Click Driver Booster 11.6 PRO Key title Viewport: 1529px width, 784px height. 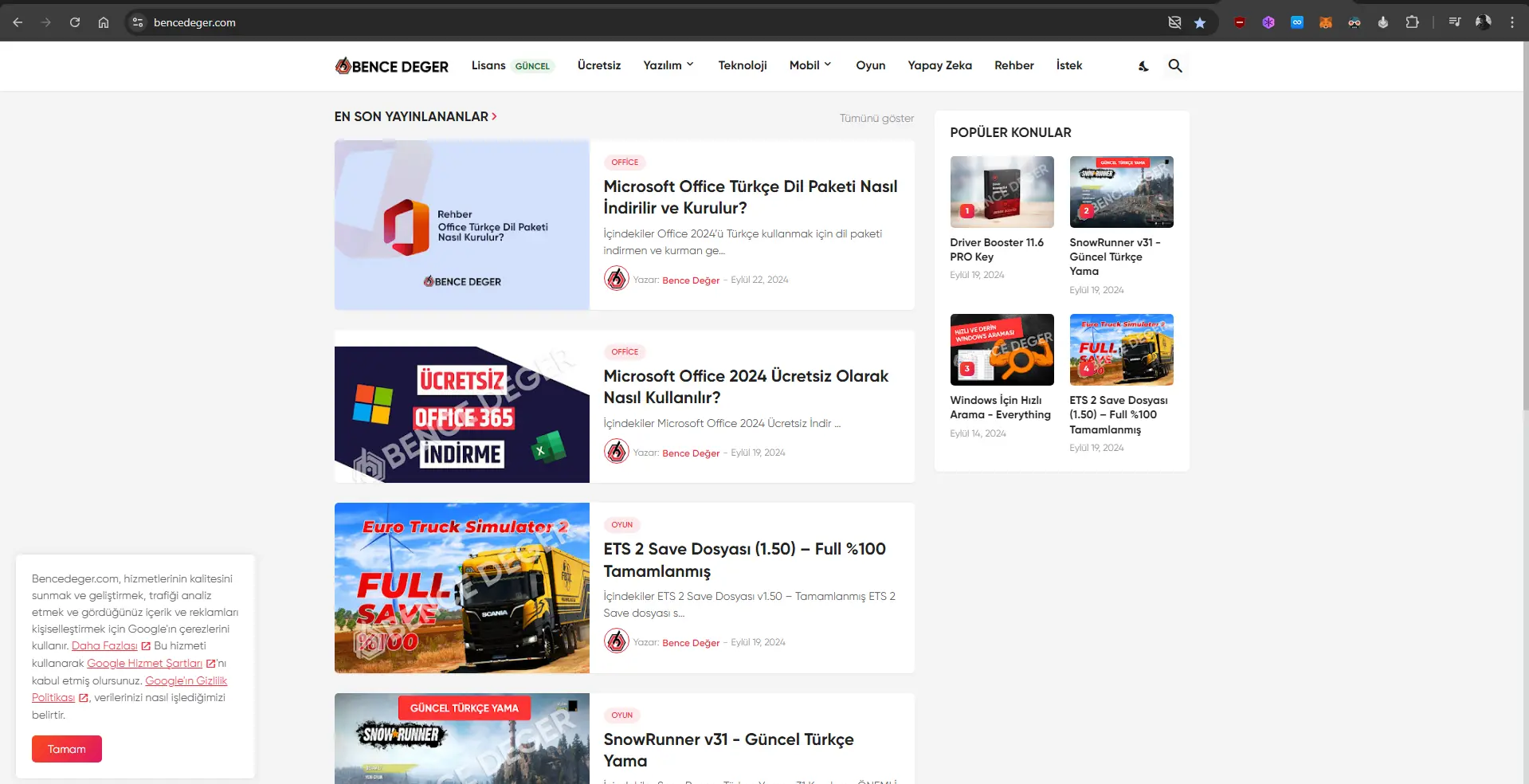point(997,249)
